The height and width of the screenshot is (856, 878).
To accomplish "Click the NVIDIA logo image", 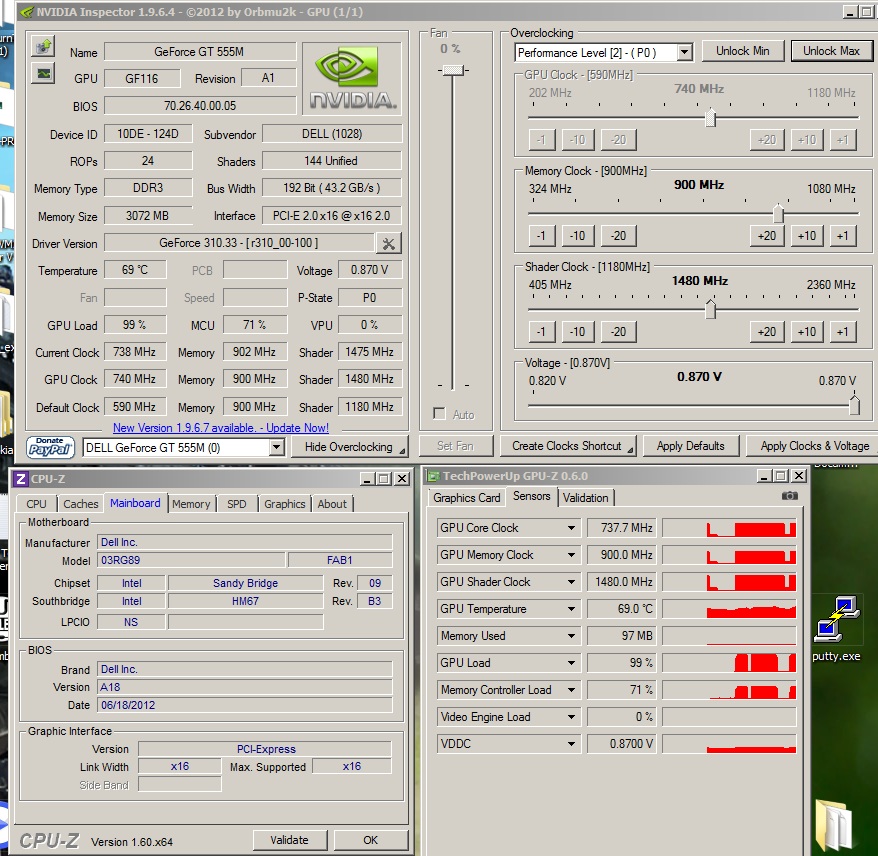I will pyautogui.click(x=352, y=78).
